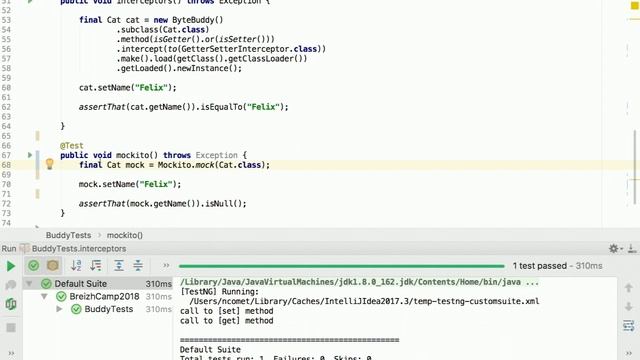Click the passed checkmark beside Default Suite
The image size is (640, 360).
tap(47, 284)
